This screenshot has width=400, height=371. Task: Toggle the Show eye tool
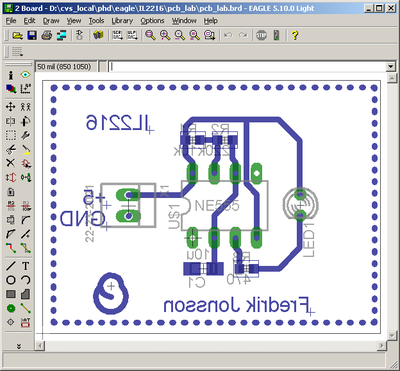[26, 75]
